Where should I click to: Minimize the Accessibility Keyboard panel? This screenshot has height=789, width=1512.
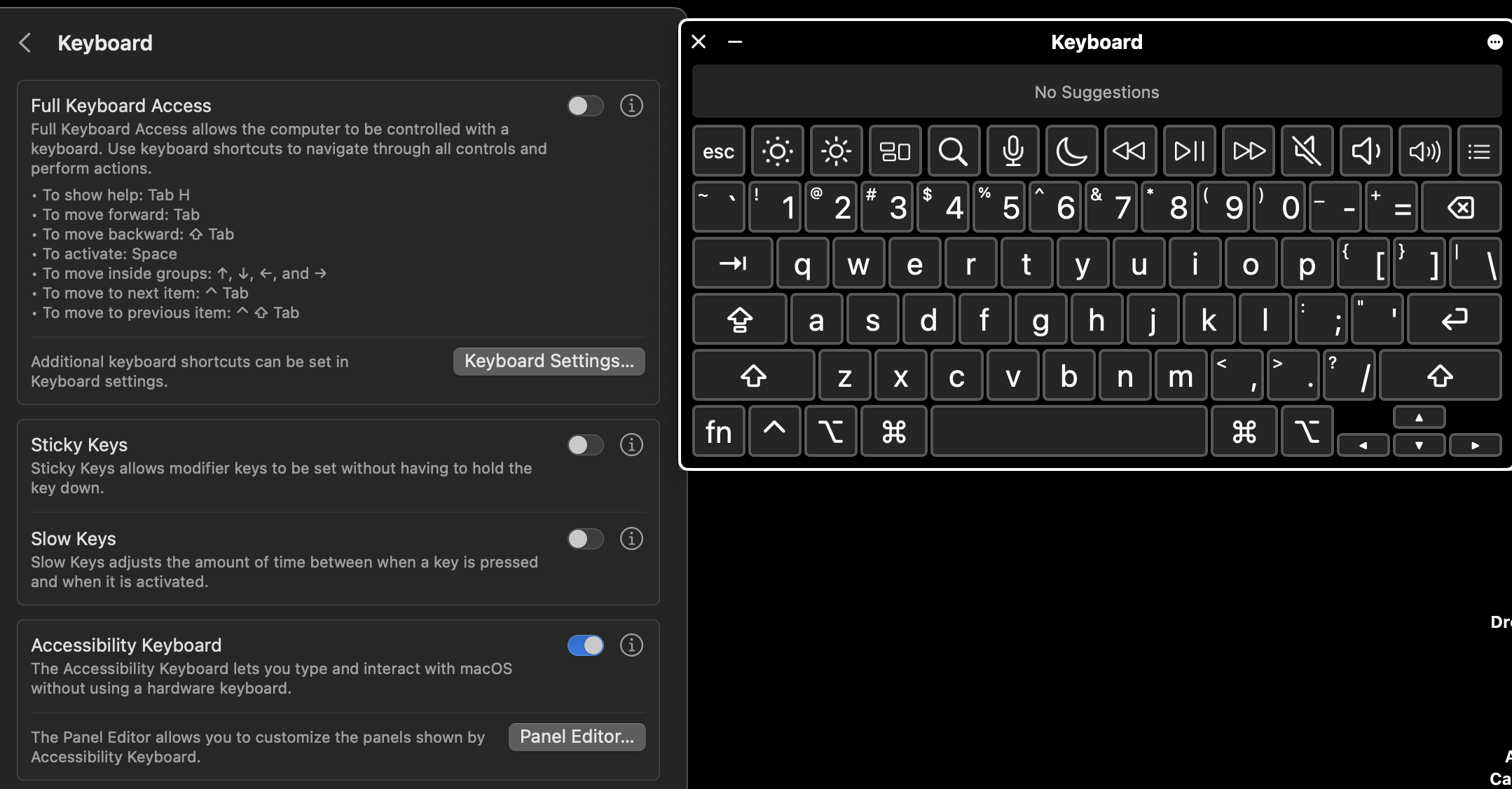pyautogui.click(x=735, y=42)
